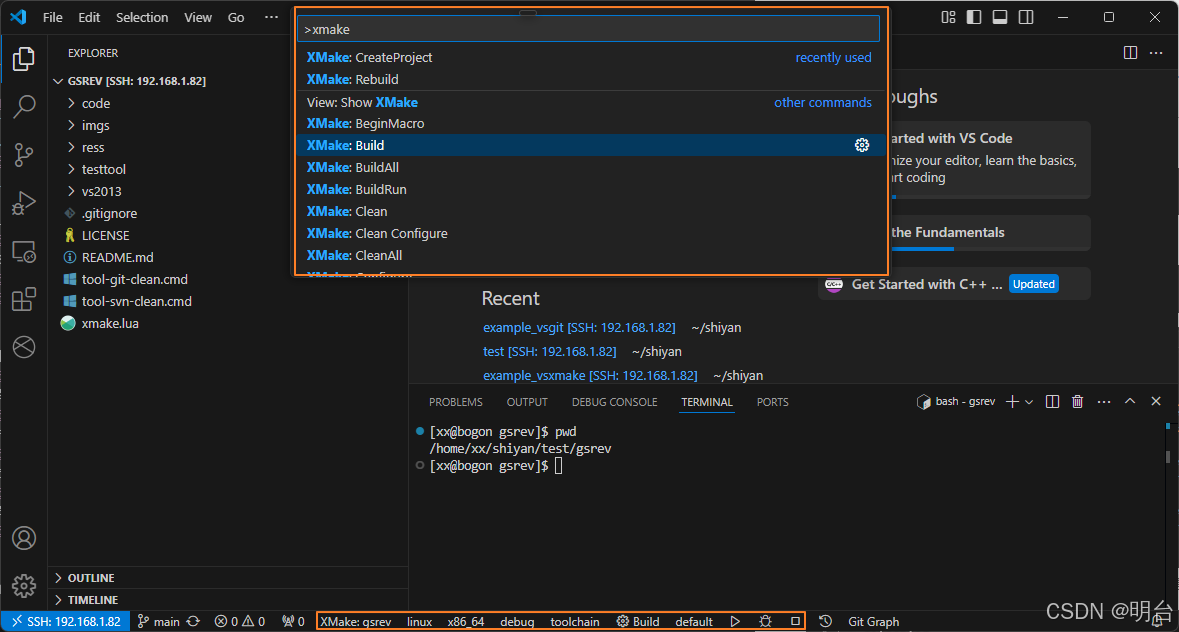Expand the testtool folder
This screenshot has width=1179, height=632.
click(104, 169)
